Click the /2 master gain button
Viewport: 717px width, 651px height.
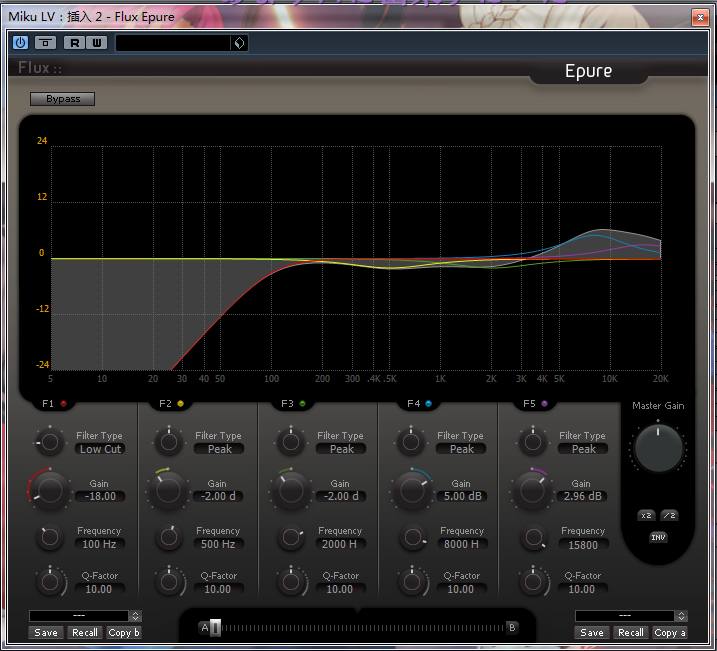pyautogui.click(x=669, y=515)
